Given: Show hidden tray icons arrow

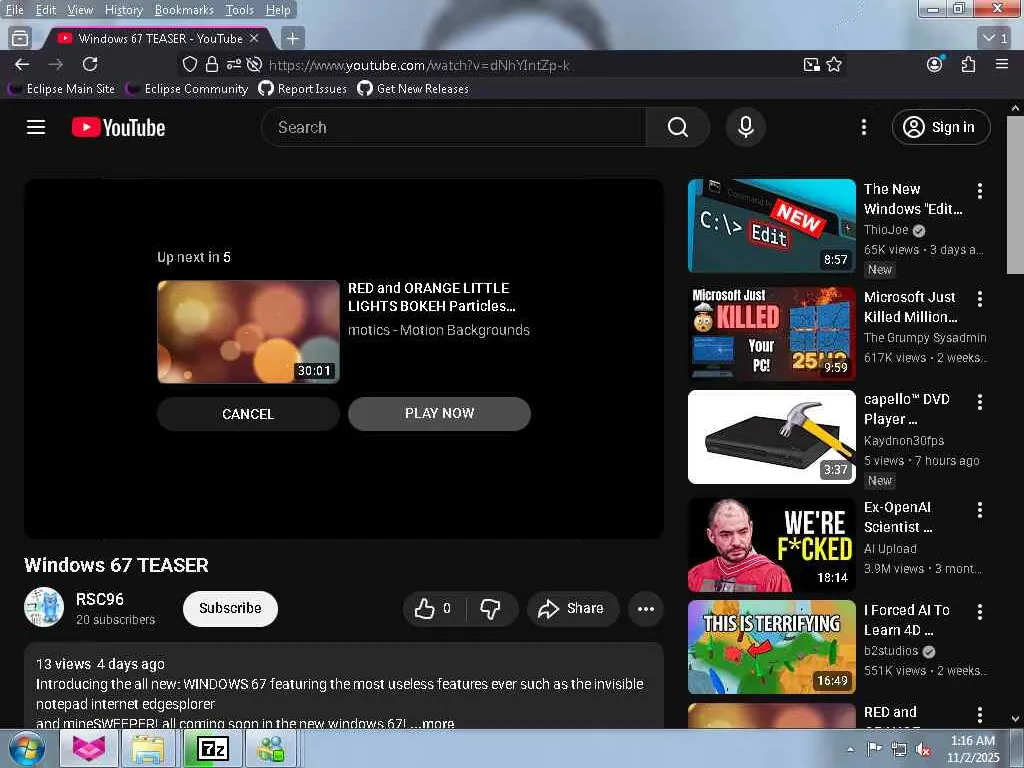Looking at the screenshot, I should (850, 750).
